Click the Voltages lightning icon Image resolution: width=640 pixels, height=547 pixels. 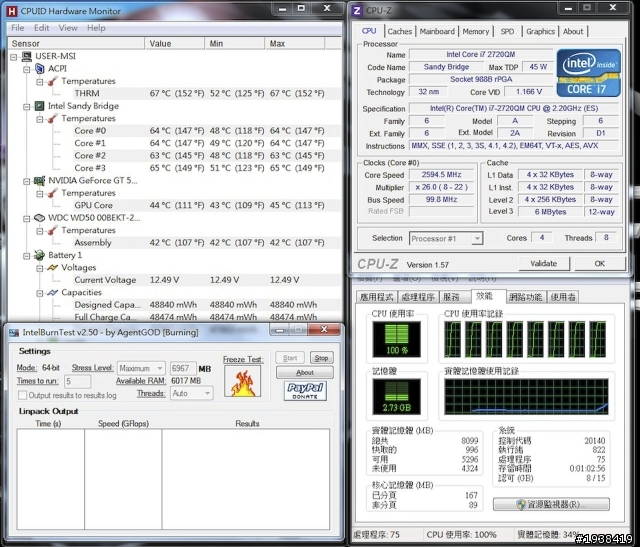(x=53, y=268)
